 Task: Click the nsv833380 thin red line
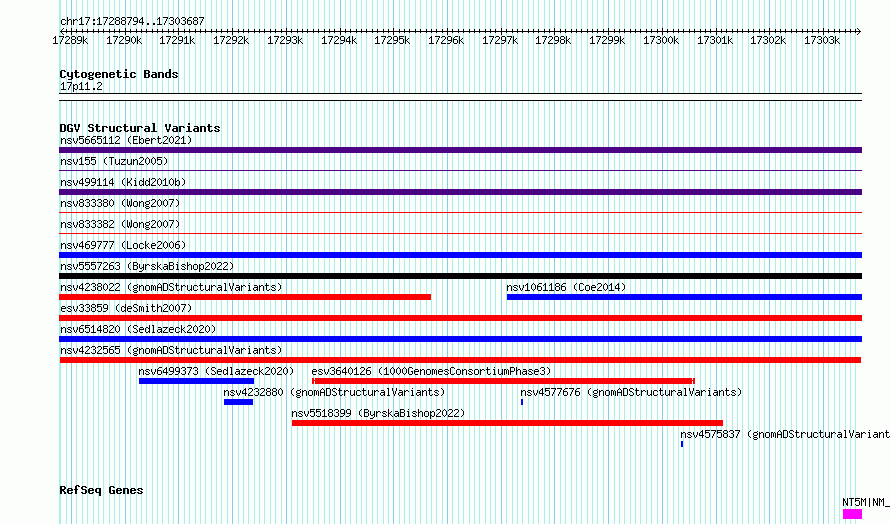460,213
